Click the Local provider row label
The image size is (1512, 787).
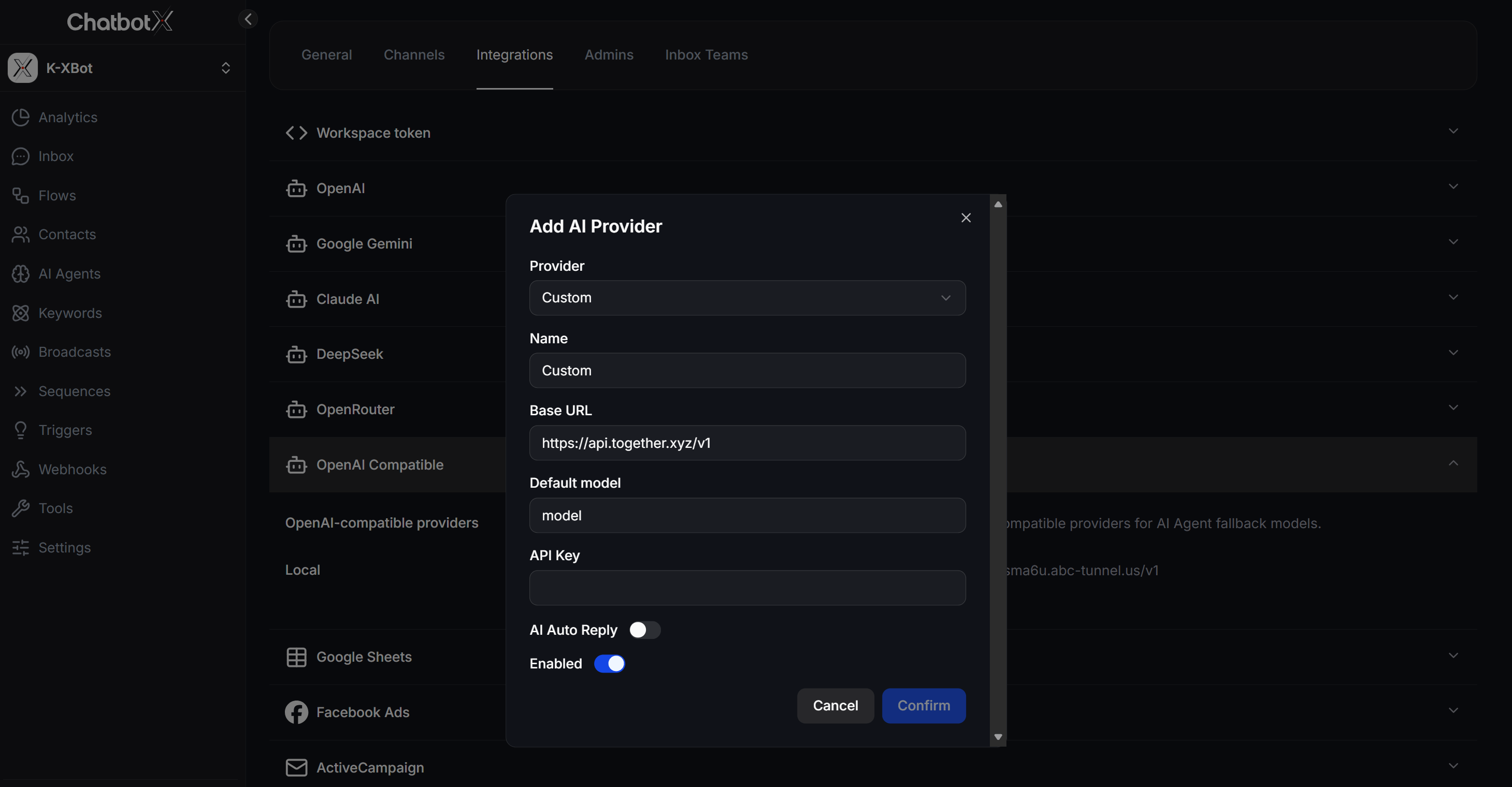(303, 570)
